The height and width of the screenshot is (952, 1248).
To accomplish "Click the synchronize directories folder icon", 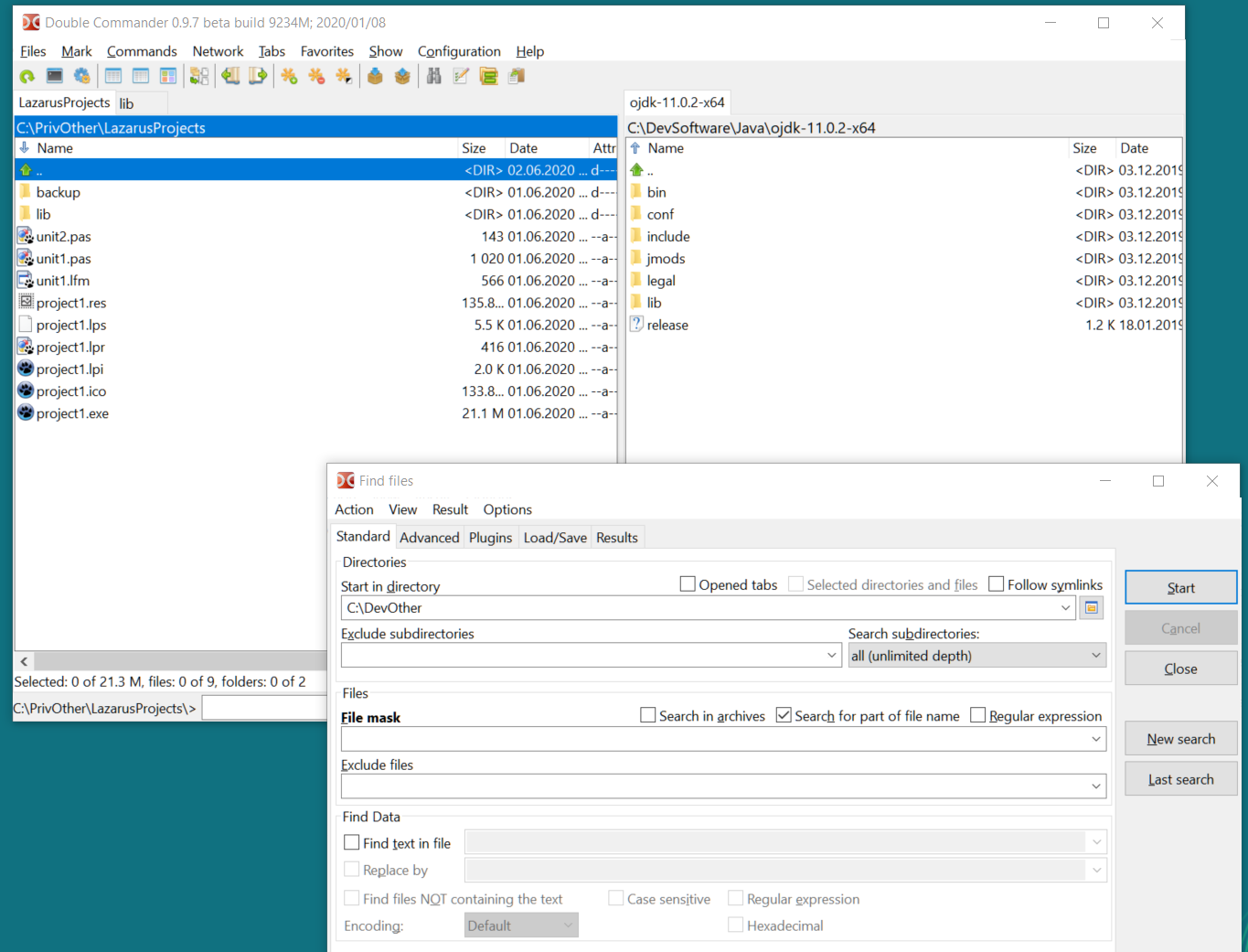I will click(x=489, y=77).
